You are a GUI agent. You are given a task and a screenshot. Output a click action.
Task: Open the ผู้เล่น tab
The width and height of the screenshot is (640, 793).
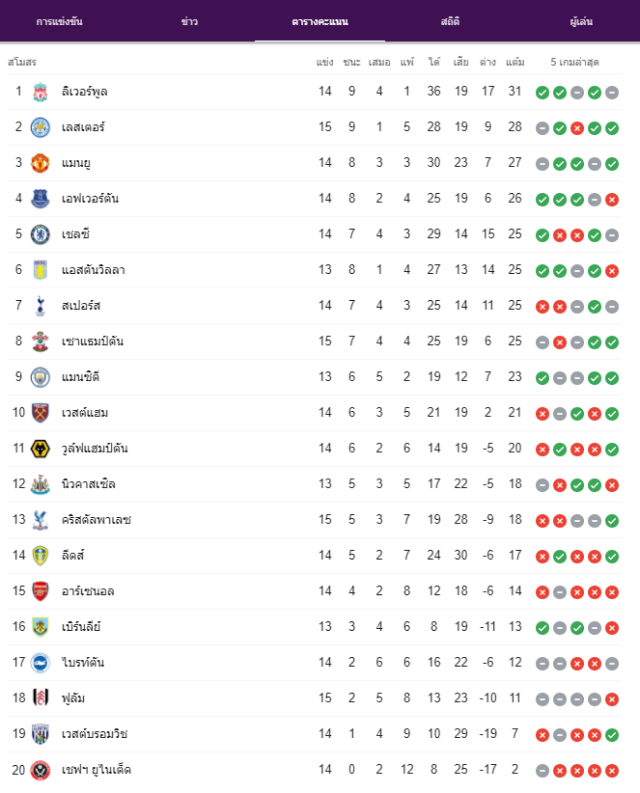pyautogui.click(x=581, y=21)
